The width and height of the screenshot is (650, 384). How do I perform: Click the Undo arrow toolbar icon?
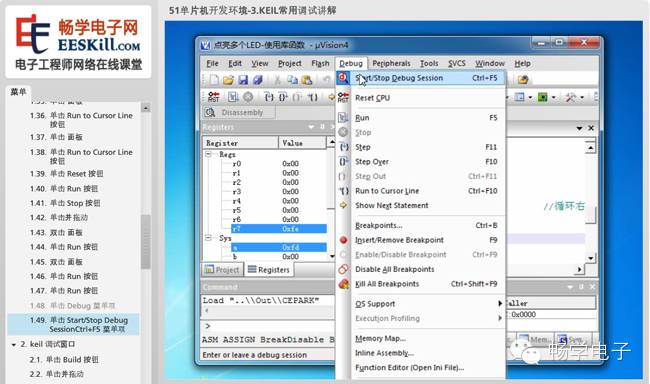click(x=327, y=80)
